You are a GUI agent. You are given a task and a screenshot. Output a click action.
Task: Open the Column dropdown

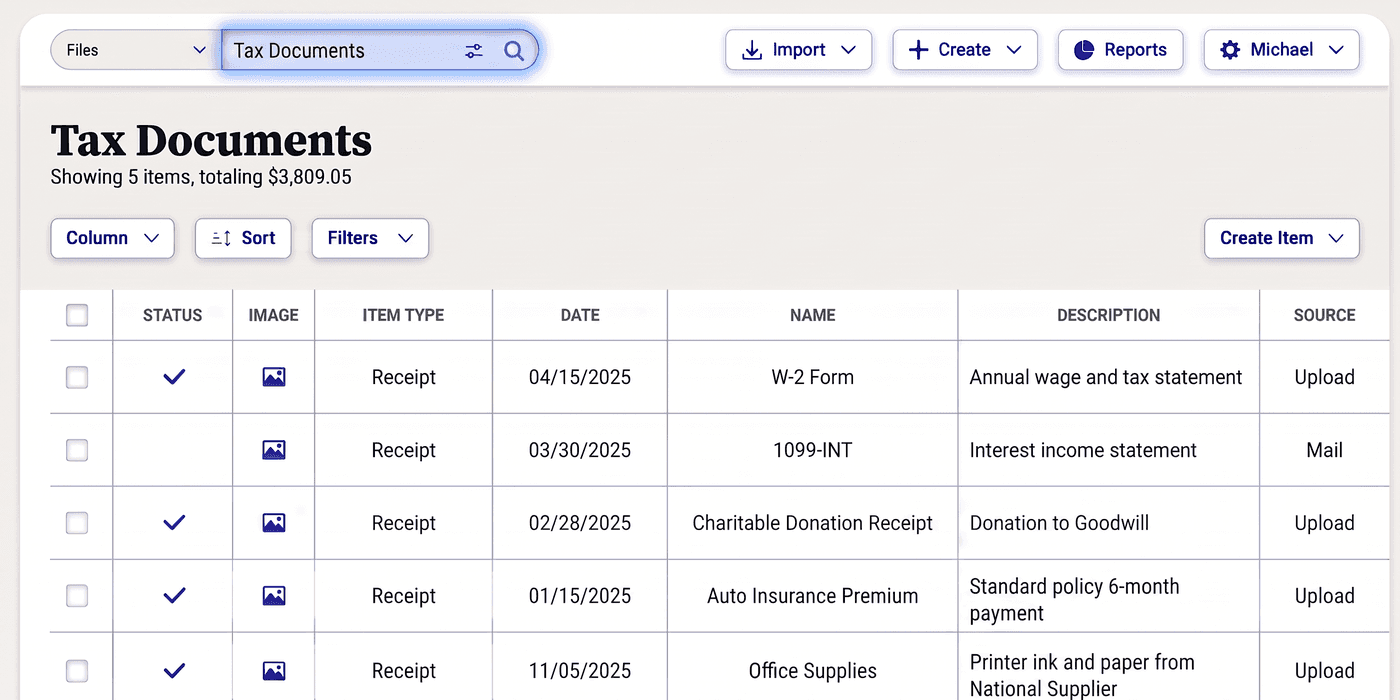click(112, 238)
